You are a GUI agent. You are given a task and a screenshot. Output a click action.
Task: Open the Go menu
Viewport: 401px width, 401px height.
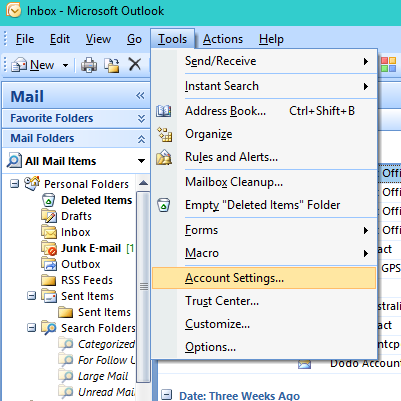tap(134, 39)
